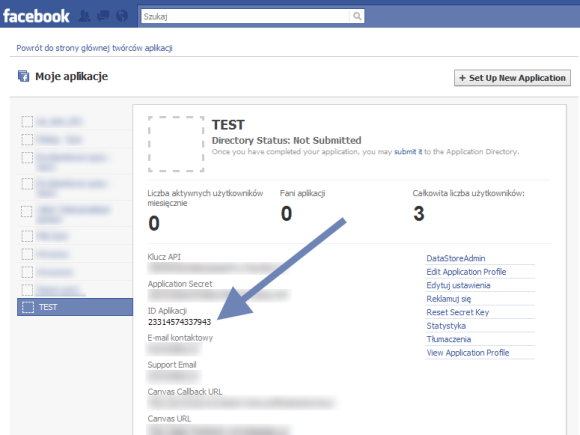Click the TEST sidebar app icon
Screen dimensions: 580x435
(28, 307)
